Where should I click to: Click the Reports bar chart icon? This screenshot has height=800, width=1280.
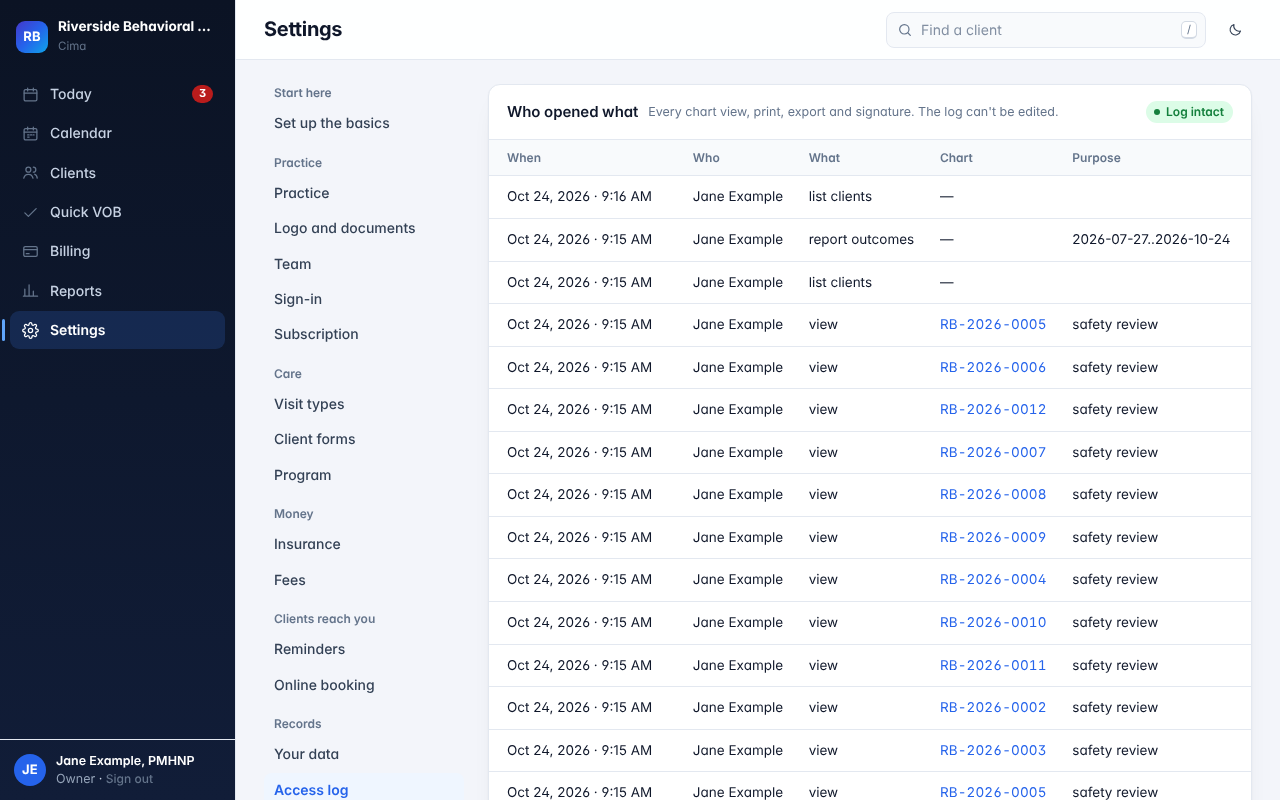(31, 291)
